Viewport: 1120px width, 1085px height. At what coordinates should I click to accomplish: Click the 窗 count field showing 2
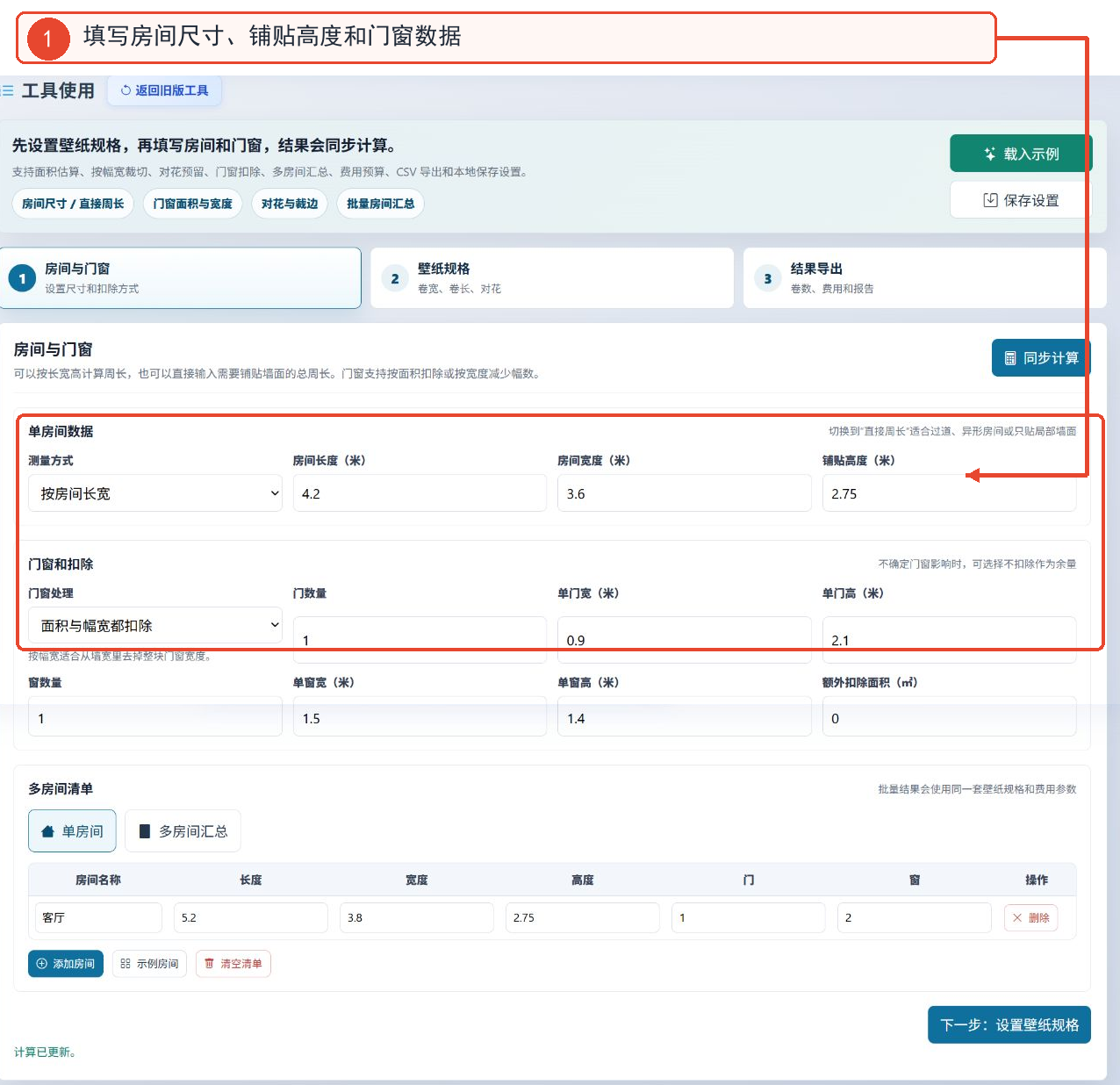tap(915, 917)
